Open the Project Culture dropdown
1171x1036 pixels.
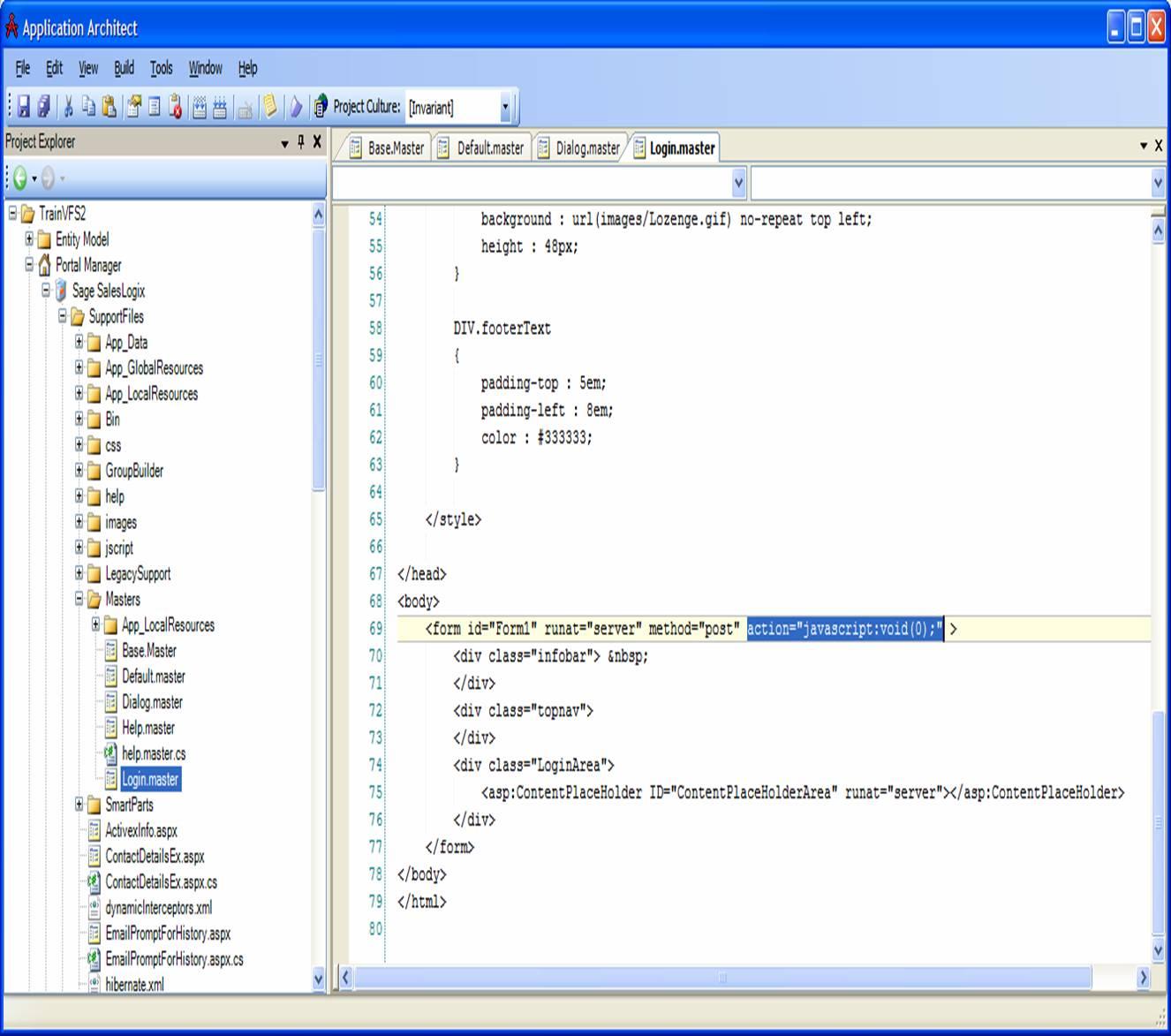tap(505, 108)
